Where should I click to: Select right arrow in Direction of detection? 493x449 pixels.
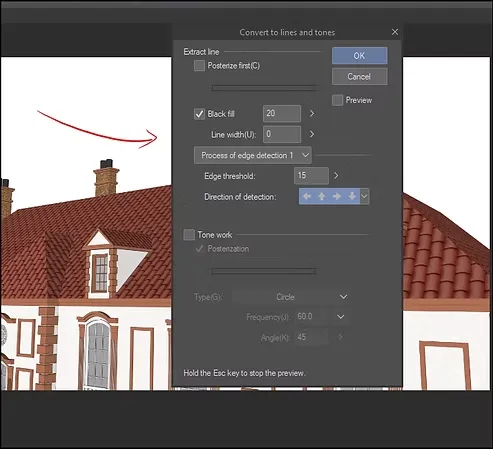tap(337, 196)
